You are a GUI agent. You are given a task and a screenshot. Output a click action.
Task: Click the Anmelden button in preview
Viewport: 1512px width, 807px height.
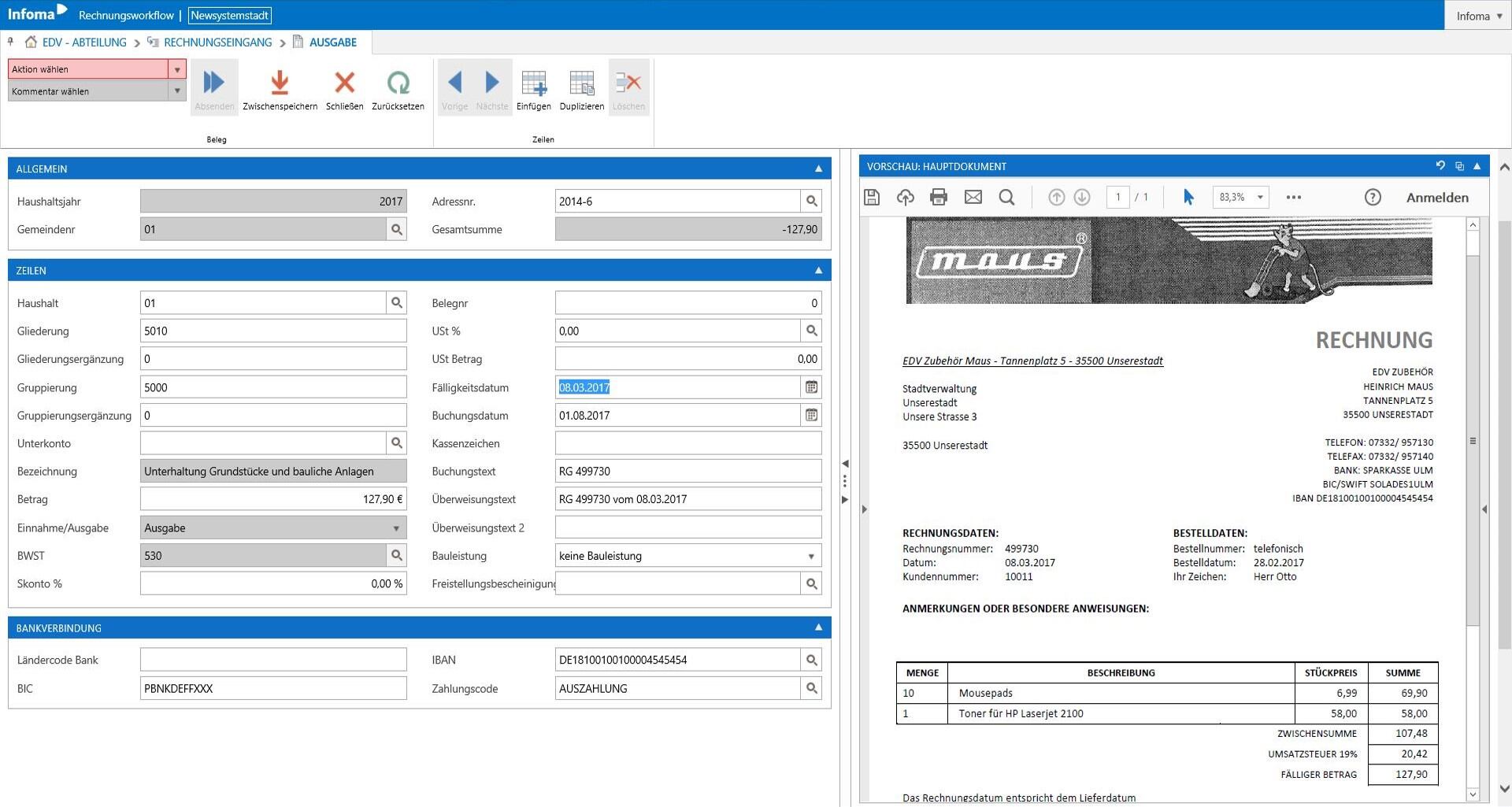[1436, 198]
